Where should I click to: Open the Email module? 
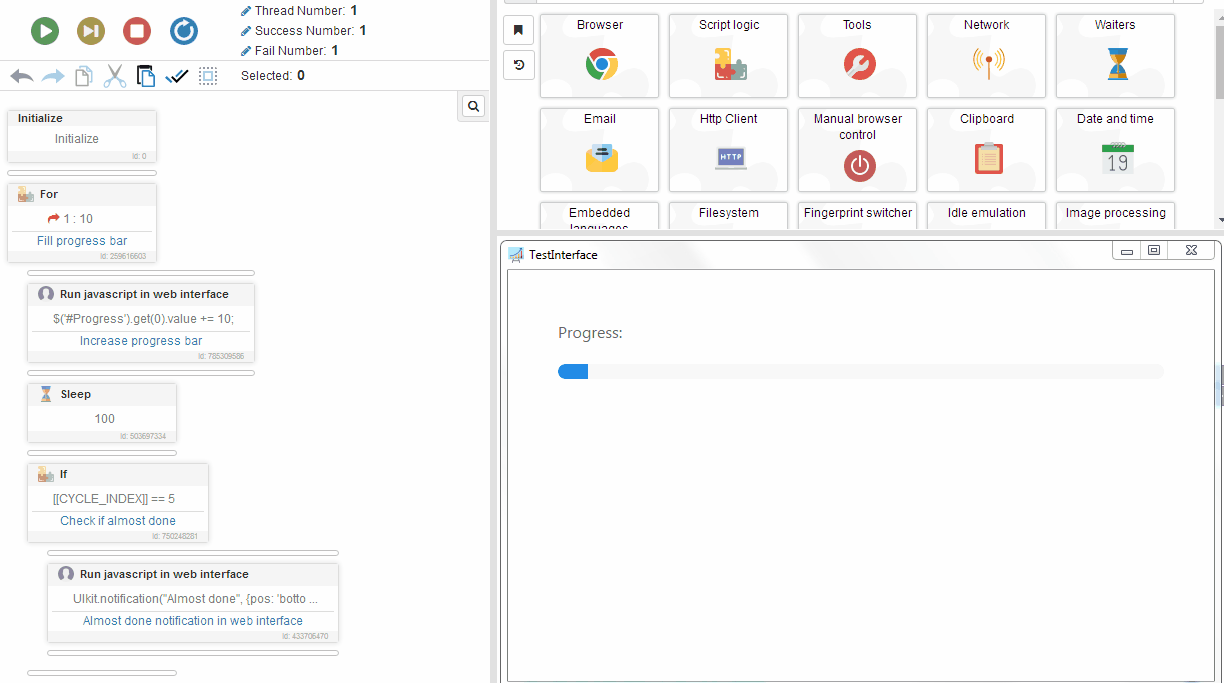coord(599,150)
